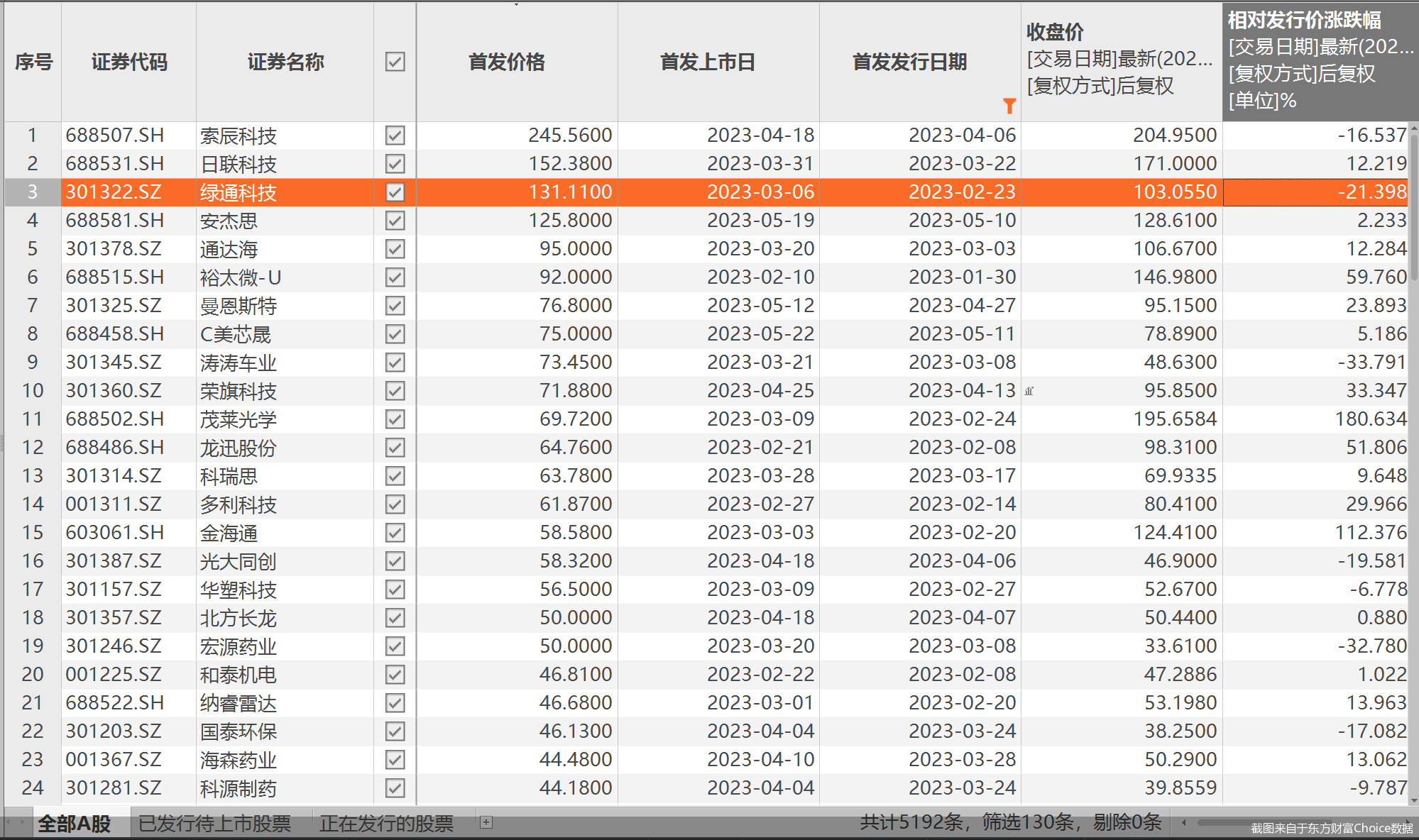Viewport: 1419px width, 840px height.
Task: Toggle the select-all checkbox in header
Action: [x=395, y=62]
